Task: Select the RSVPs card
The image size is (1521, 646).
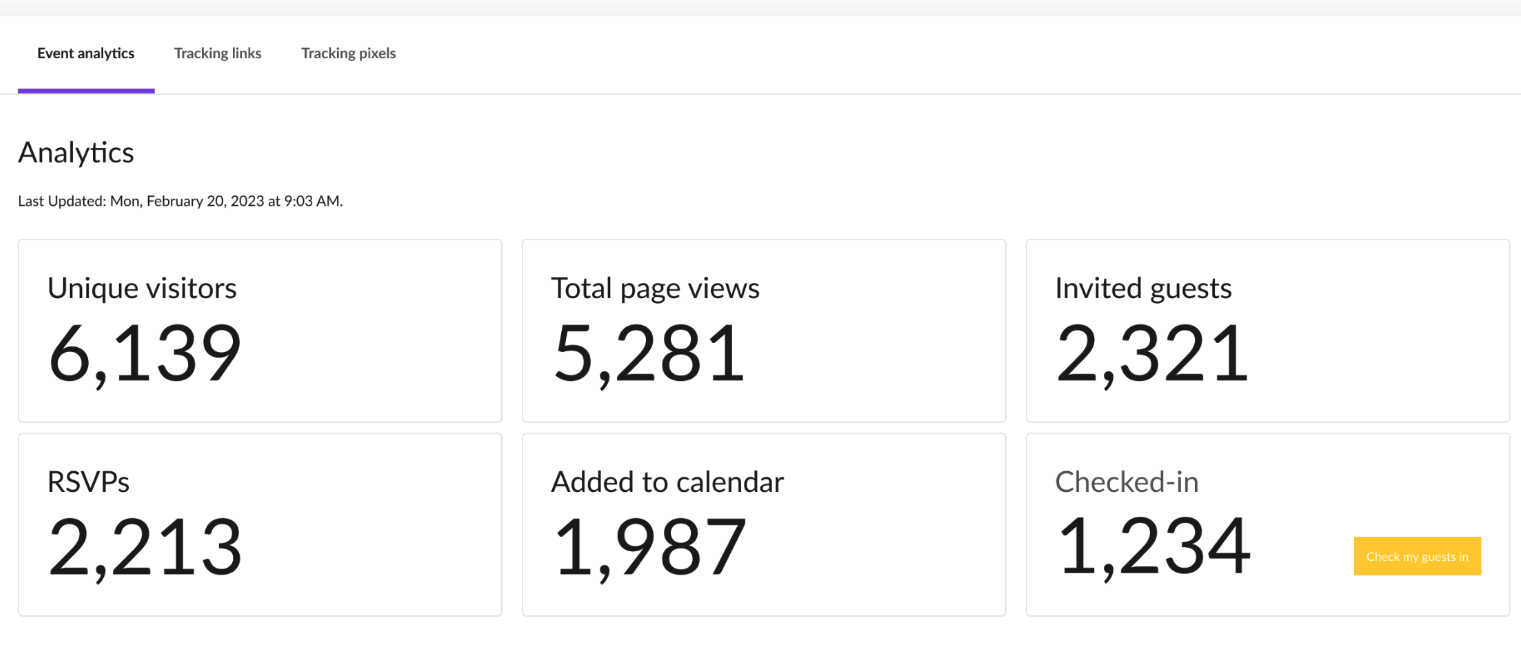Action: click(260, 524)
